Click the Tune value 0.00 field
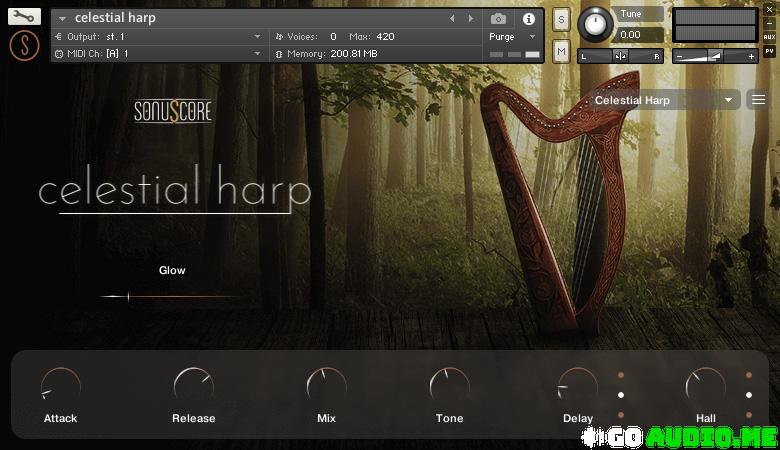This screenshot has width=780, height=450. [638, 35]
